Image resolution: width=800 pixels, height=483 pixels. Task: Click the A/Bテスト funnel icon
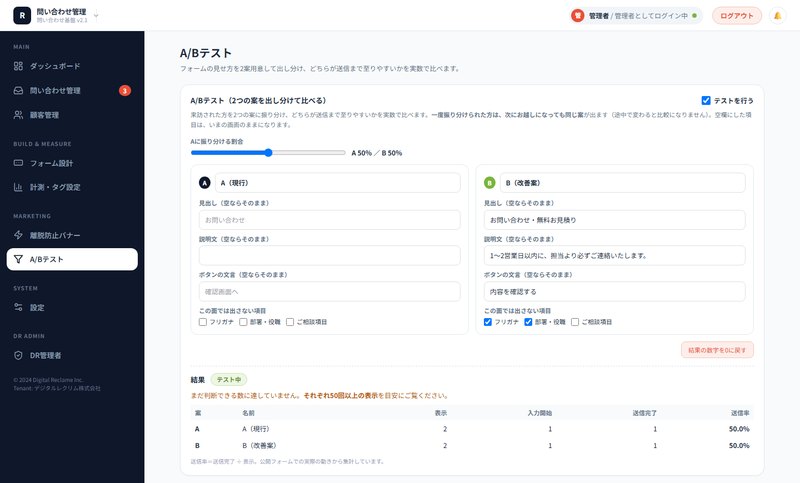click(x=18, y=259)
